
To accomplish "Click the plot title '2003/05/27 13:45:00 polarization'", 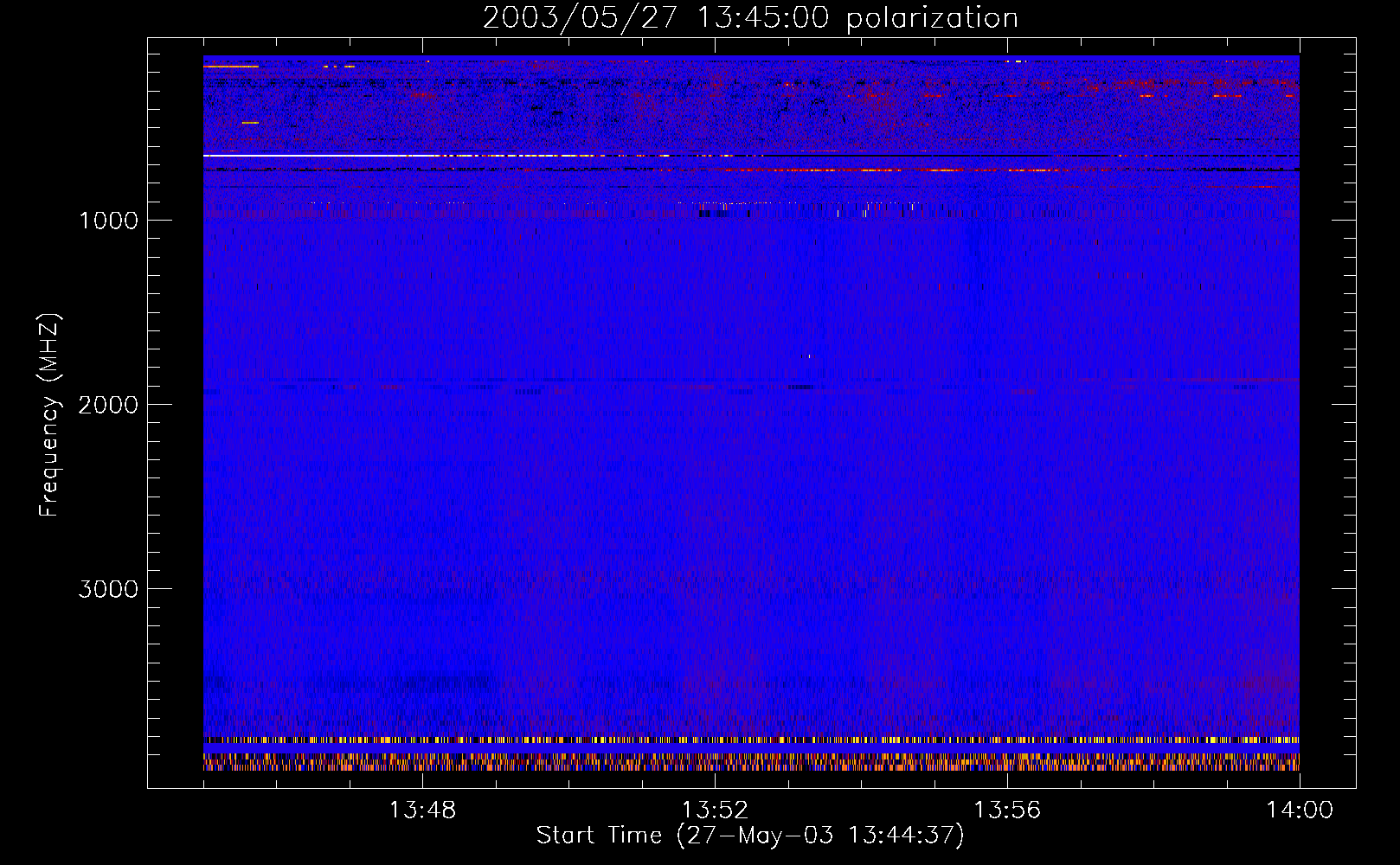I will pos(750,18).
